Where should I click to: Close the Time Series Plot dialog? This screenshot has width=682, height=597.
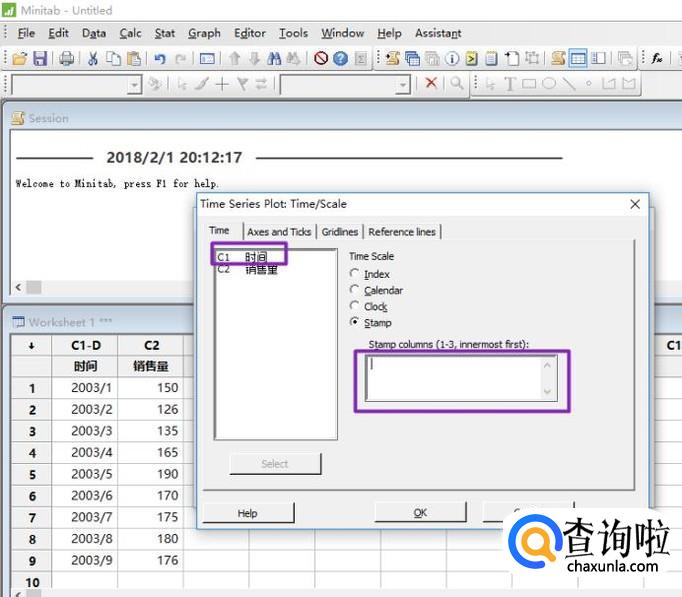tap(635, 204)
